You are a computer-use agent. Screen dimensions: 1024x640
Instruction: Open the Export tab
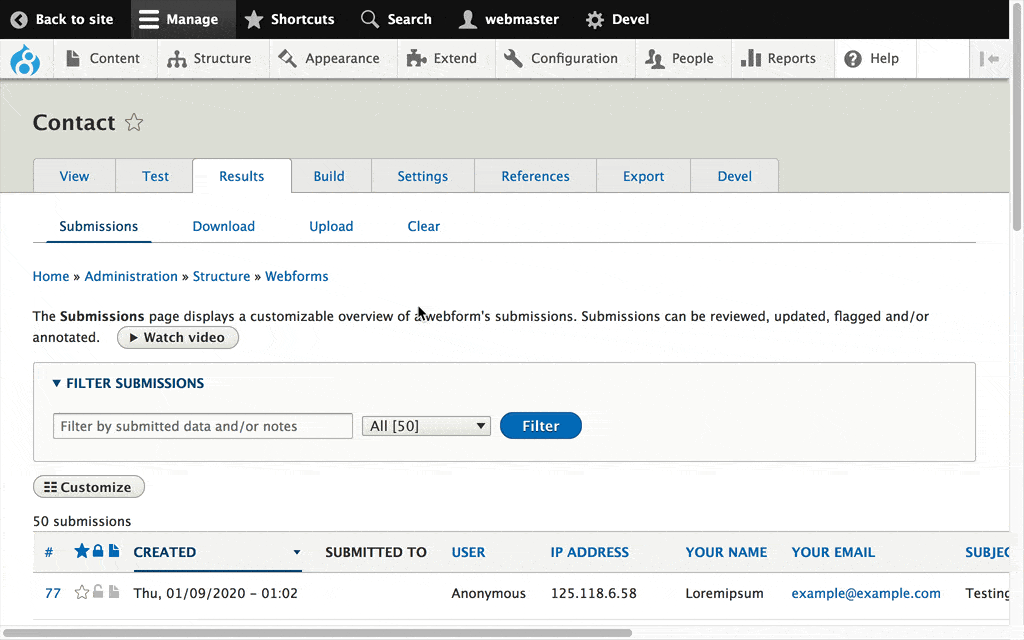(643, 176)
